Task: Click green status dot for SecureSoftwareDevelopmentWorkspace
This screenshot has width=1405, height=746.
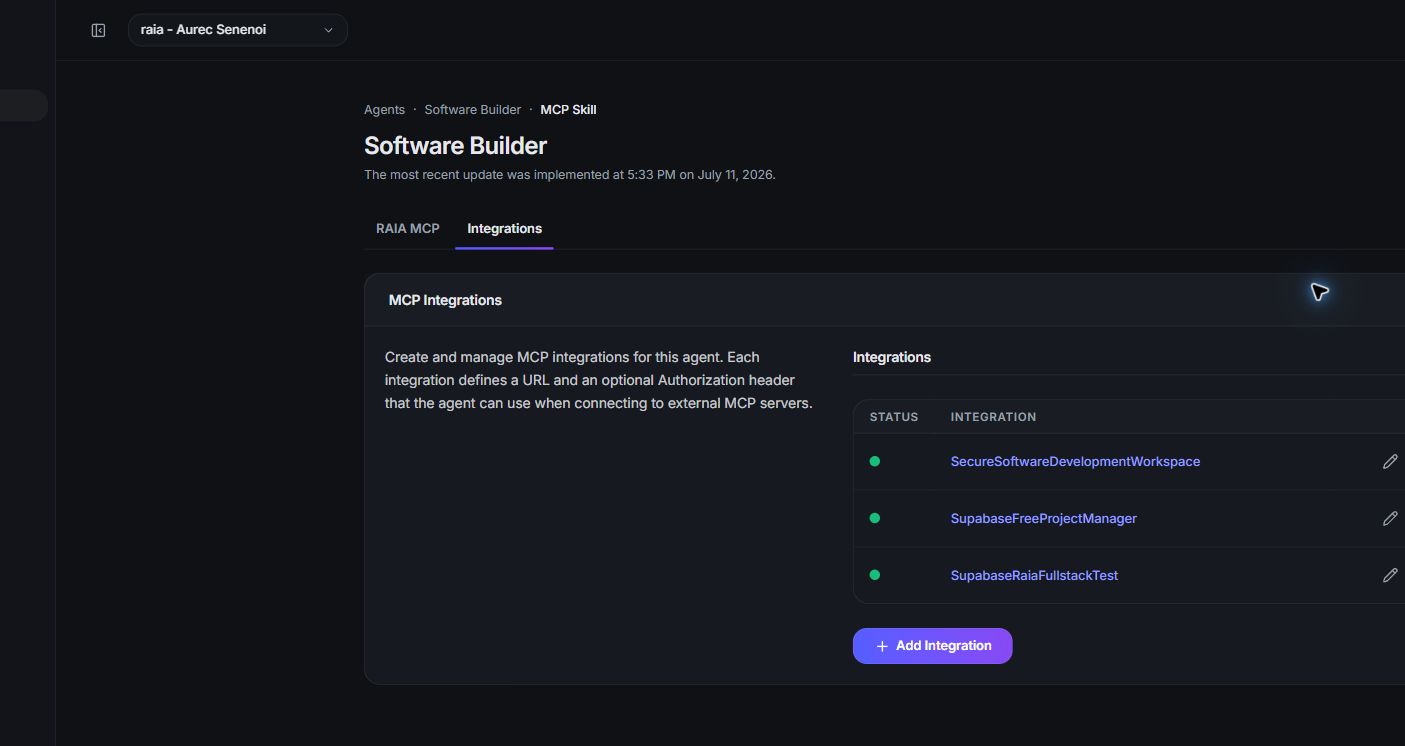Action: coord(875,461)
